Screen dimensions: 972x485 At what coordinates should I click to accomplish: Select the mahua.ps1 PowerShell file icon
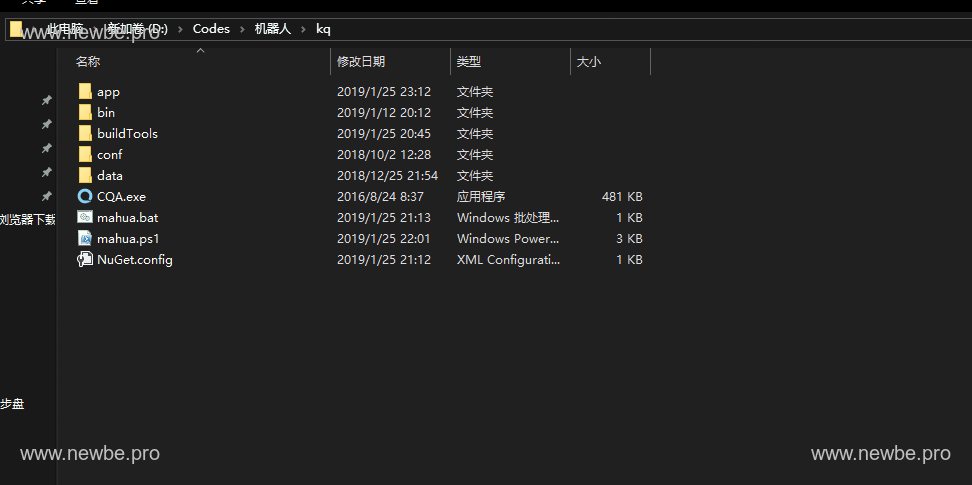85,238
